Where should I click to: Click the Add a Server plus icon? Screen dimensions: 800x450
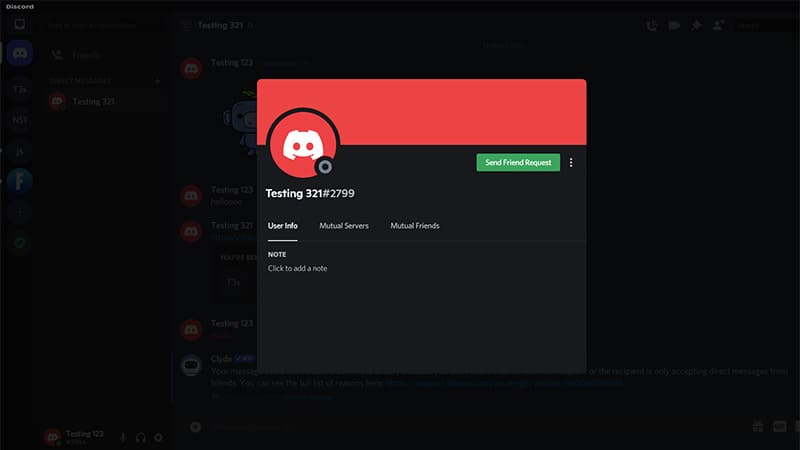[x=20, y=212]
